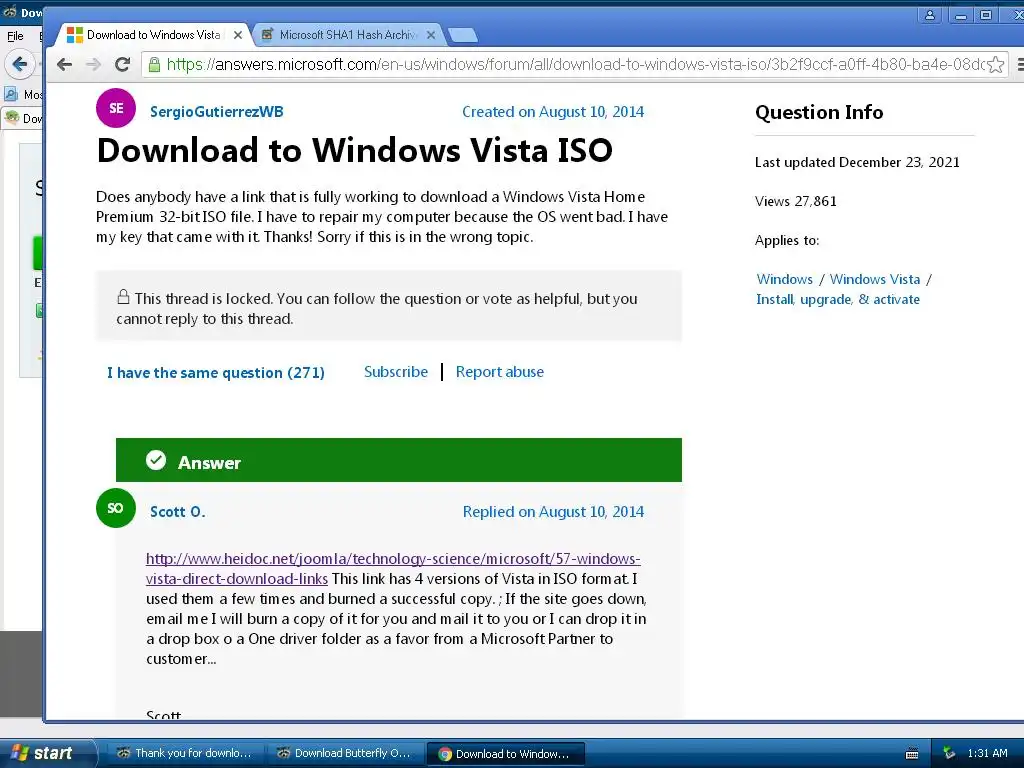
Task: Click keyboard icon in system tray
Action: (x=912, y=754)
